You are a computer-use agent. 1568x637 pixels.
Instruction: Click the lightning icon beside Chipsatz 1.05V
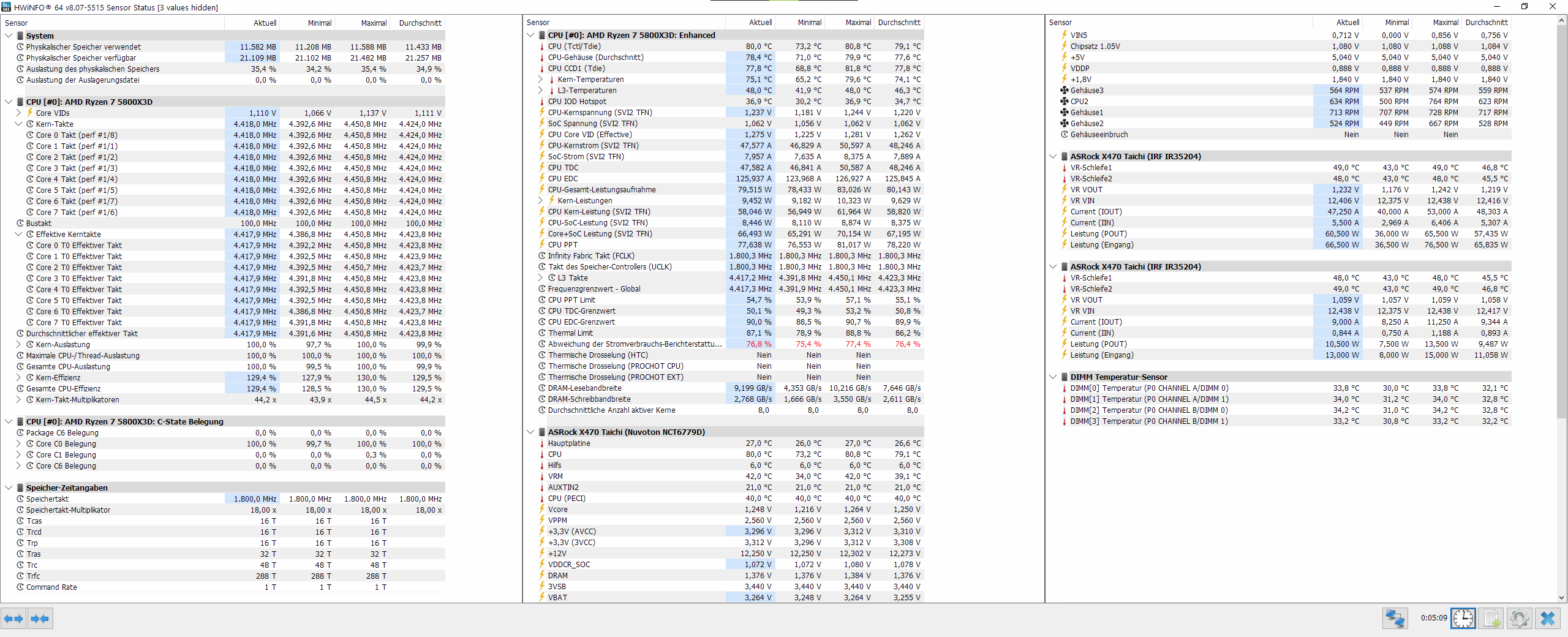1065,47
